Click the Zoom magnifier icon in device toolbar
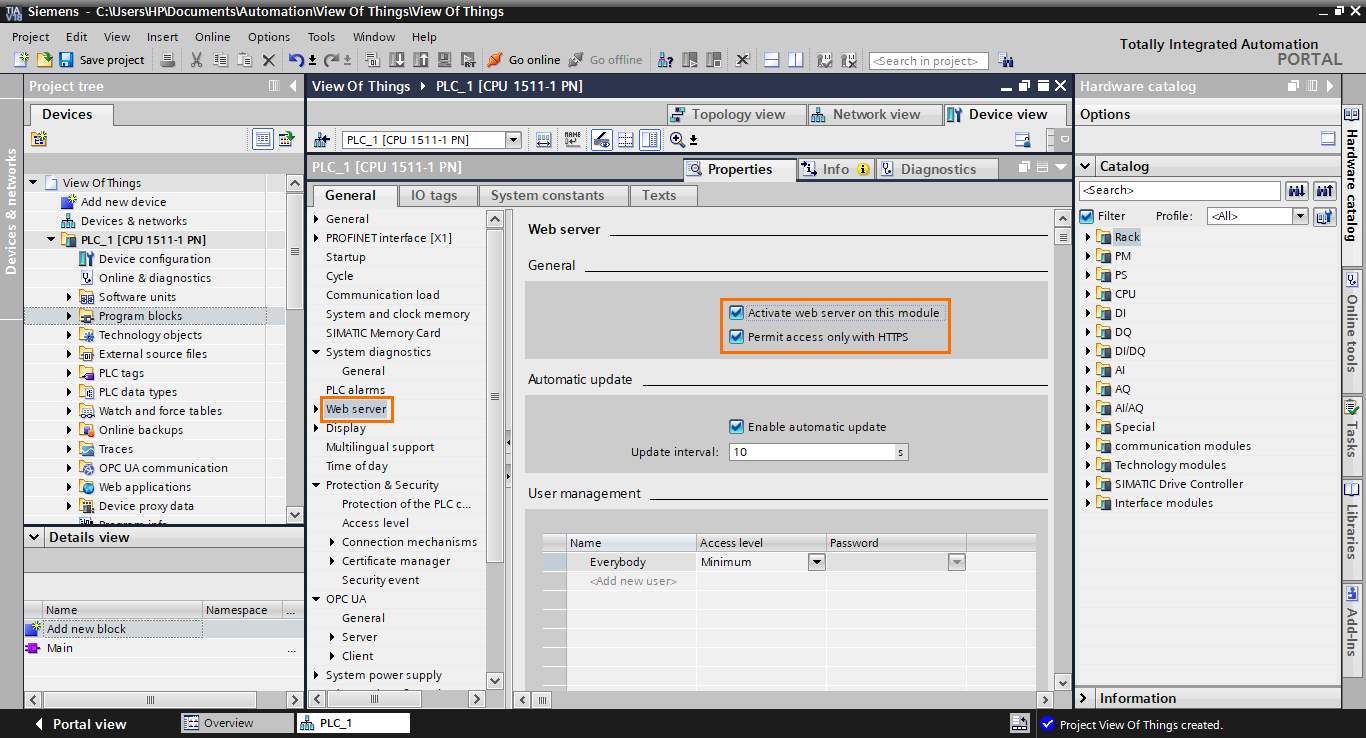1366x738 pixels. click(x=678, y=140)
